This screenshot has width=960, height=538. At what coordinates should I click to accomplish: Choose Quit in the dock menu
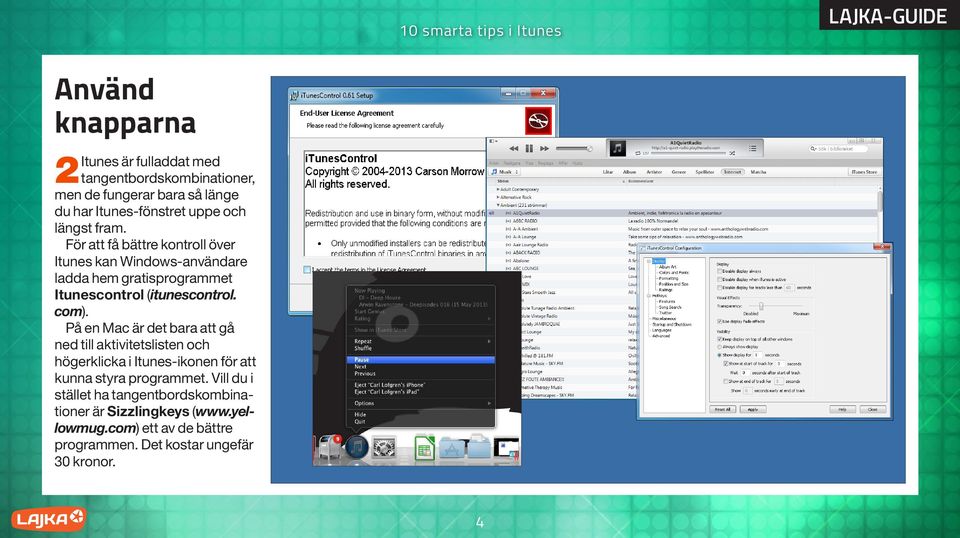[x=421, y=422]
